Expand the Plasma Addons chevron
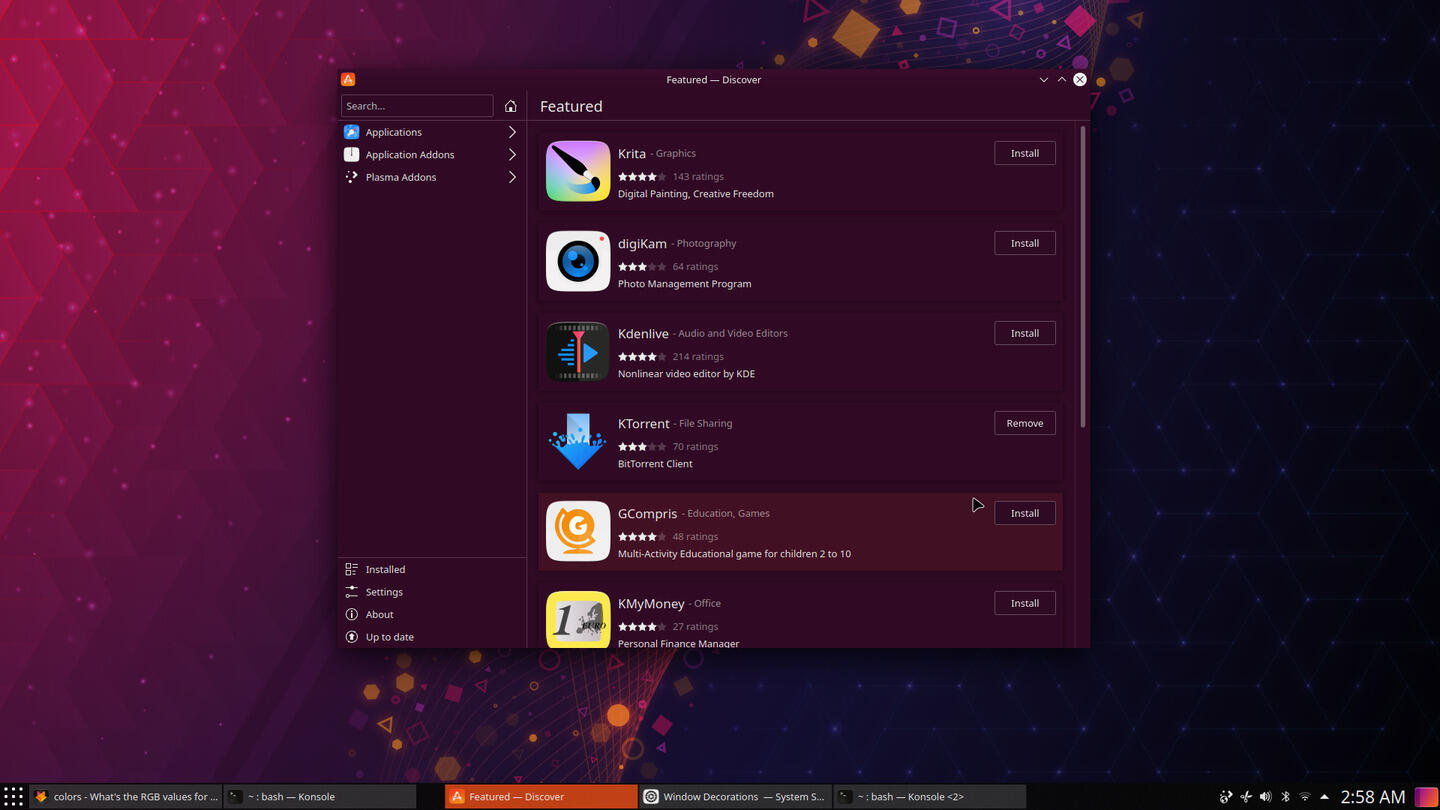Screen dimensions: 1440x810 tap(512, 177)
